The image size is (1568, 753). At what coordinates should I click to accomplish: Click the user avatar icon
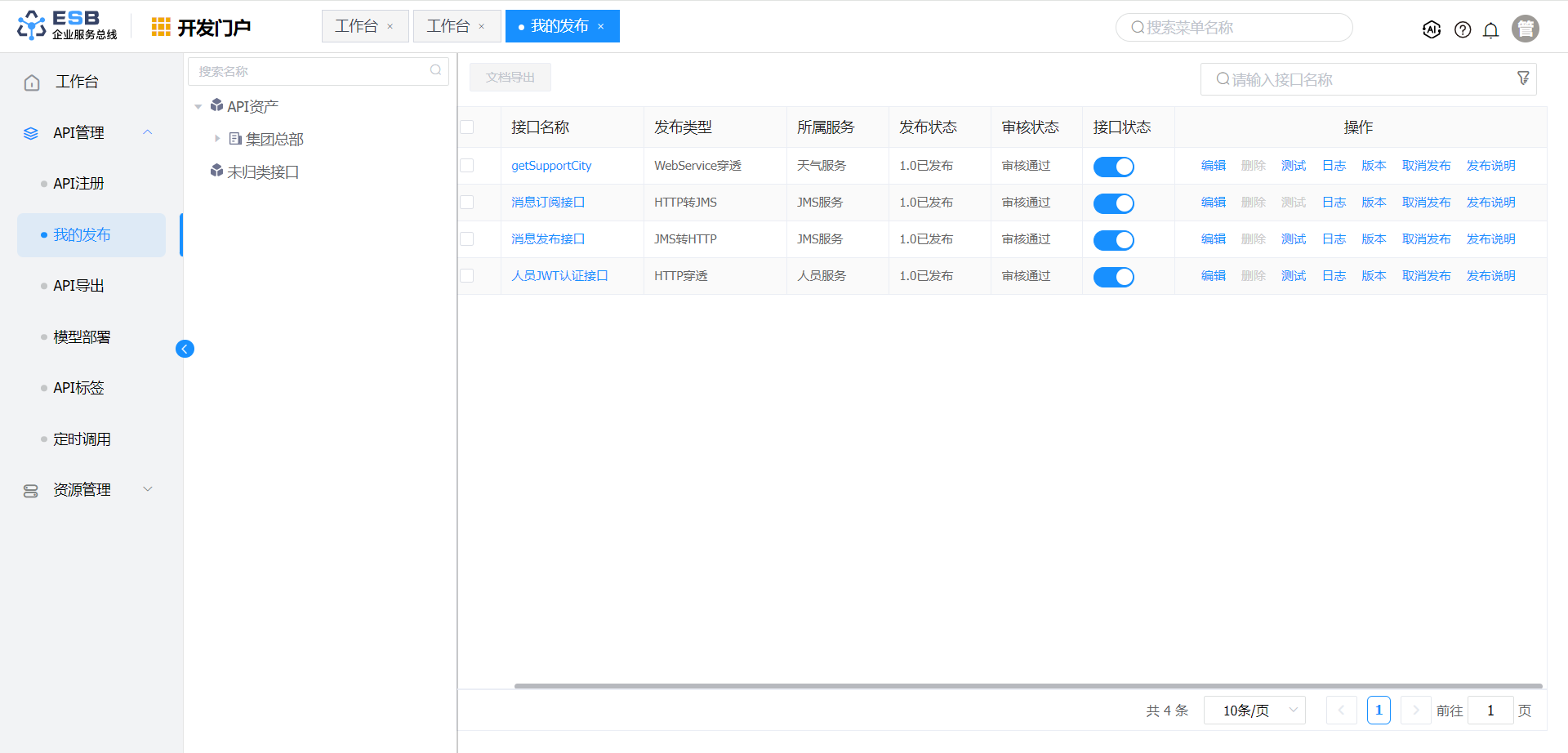point(1525,29)
